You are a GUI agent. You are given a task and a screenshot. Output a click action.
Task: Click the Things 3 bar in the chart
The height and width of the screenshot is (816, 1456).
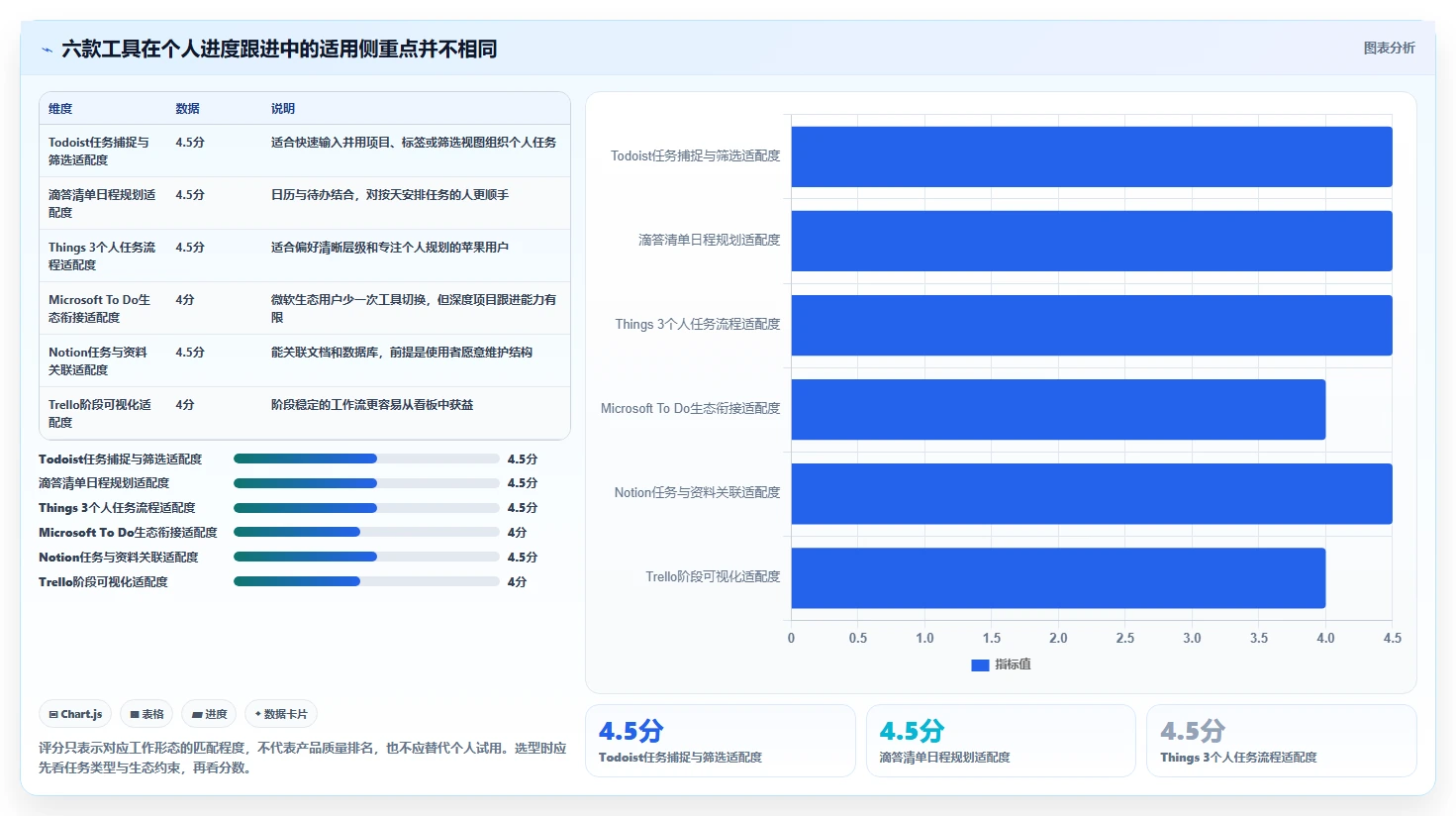[1092, 325]
